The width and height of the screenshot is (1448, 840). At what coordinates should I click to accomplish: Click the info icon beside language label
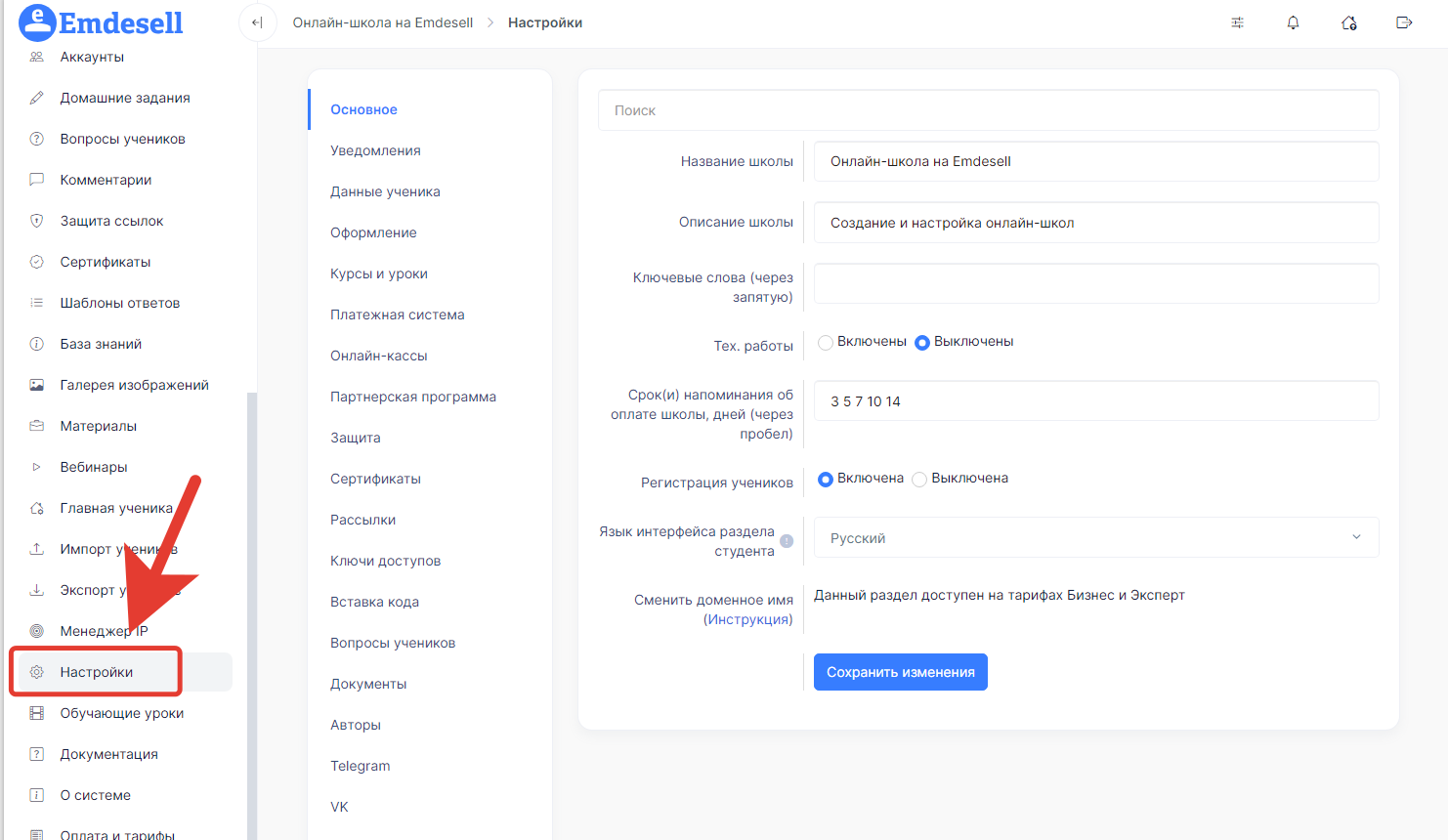point(787,541)
